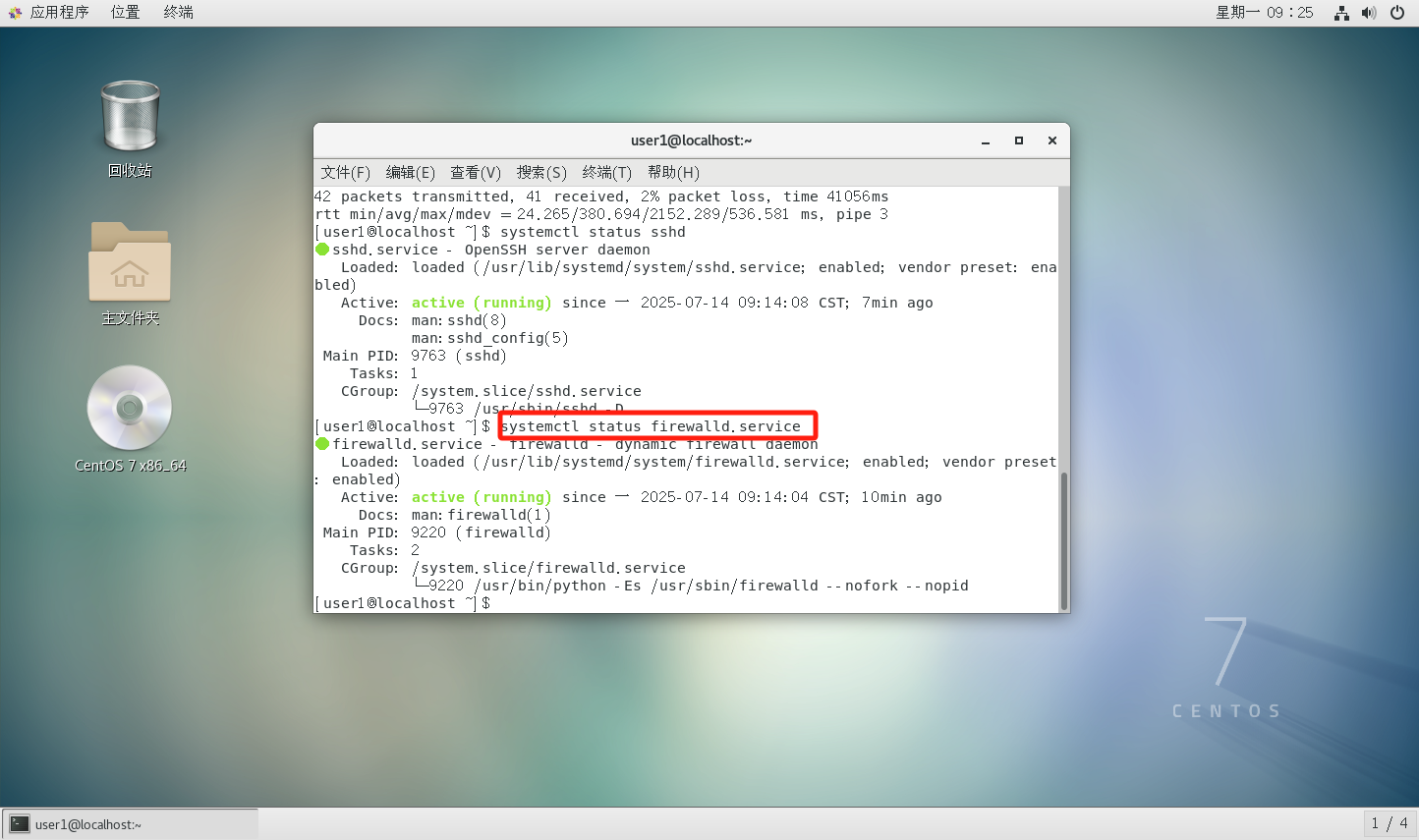The width and height of the screenshot is (1419, 840).
Task: Select the user1@localhost:~ taskbar entry
Action: point(88,824)
